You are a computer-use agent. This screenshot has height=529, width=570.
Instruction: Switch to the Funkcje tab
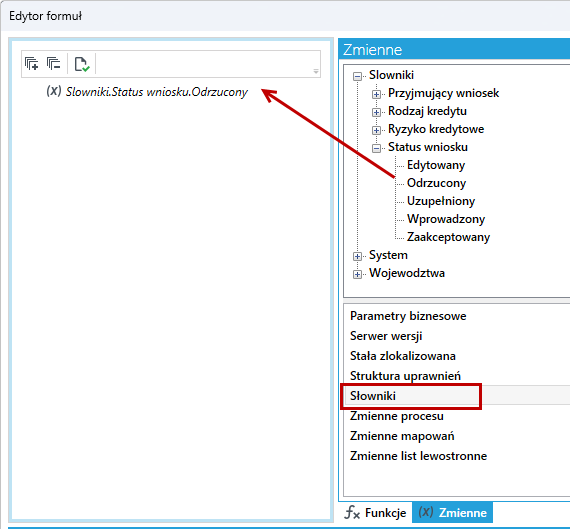point(376,513)
